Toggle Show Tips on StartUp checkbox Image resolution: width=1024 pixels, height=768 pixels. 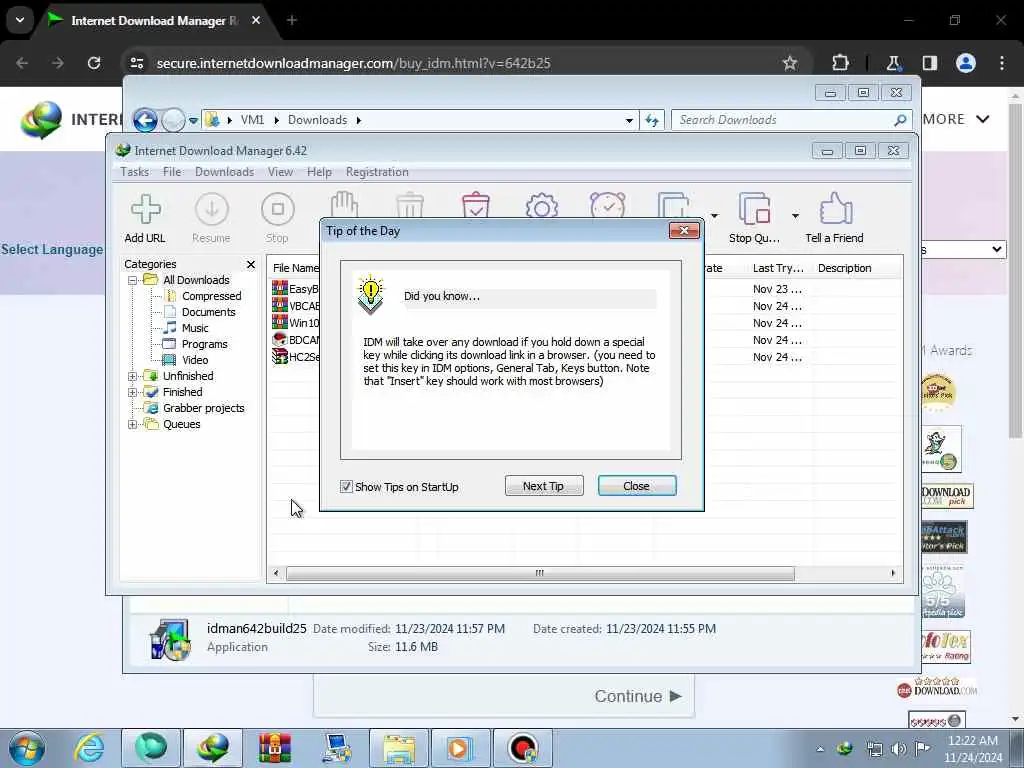[346, 487]
